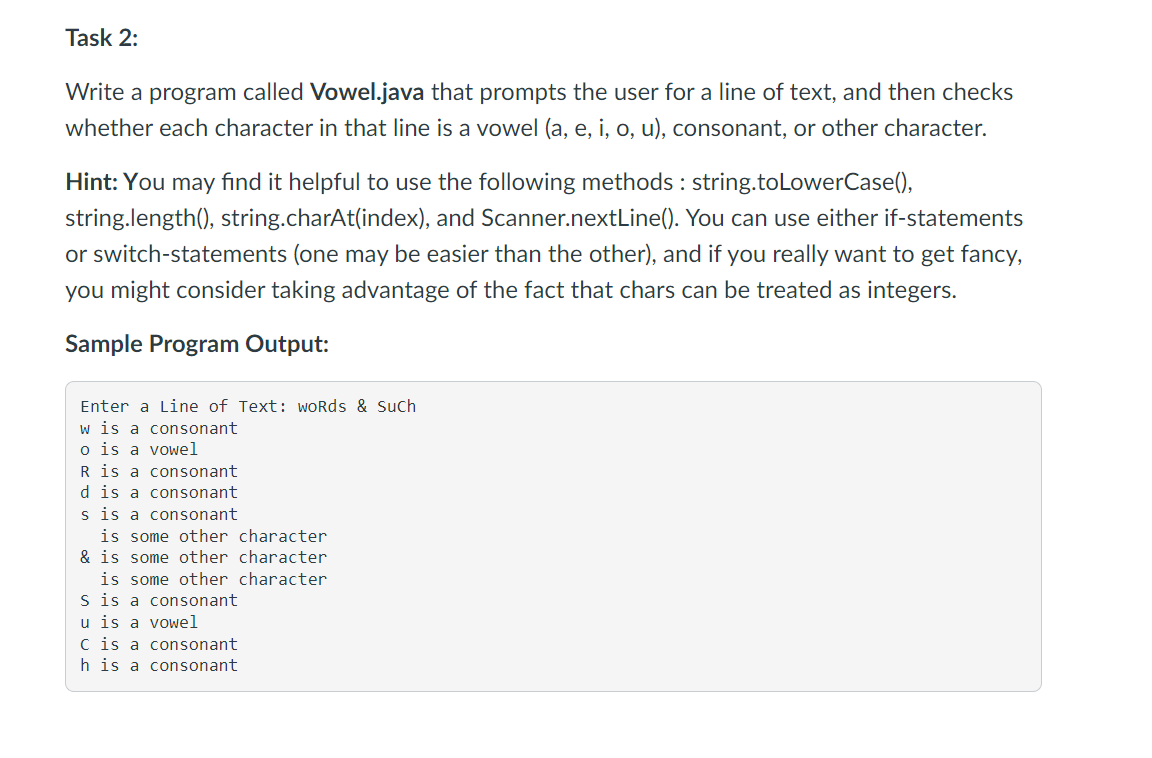
Task: Click the 'C is a consonant' output line
Action: pyautogui.click(x=159, y=644)
